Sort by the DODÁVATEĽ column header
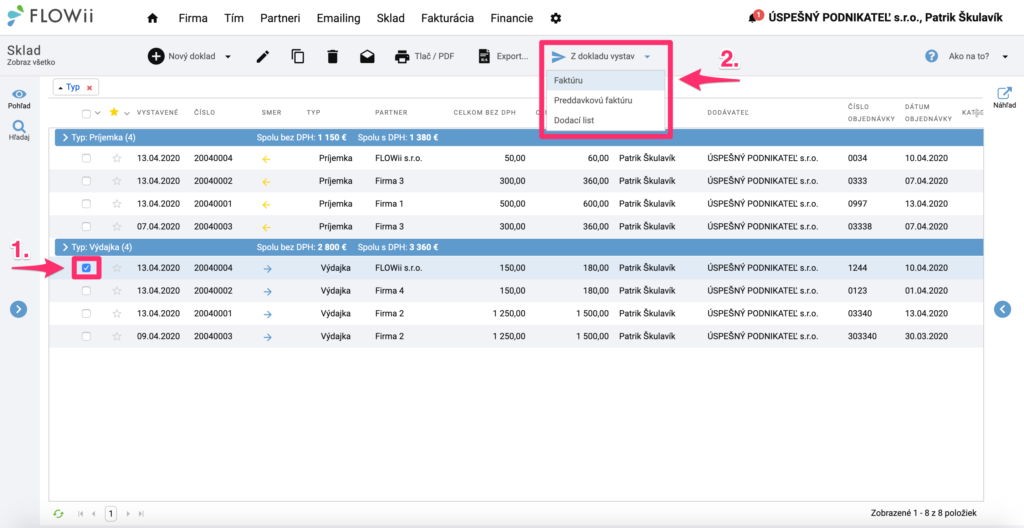Screen dimensions: 1024x528 point(728,112)
